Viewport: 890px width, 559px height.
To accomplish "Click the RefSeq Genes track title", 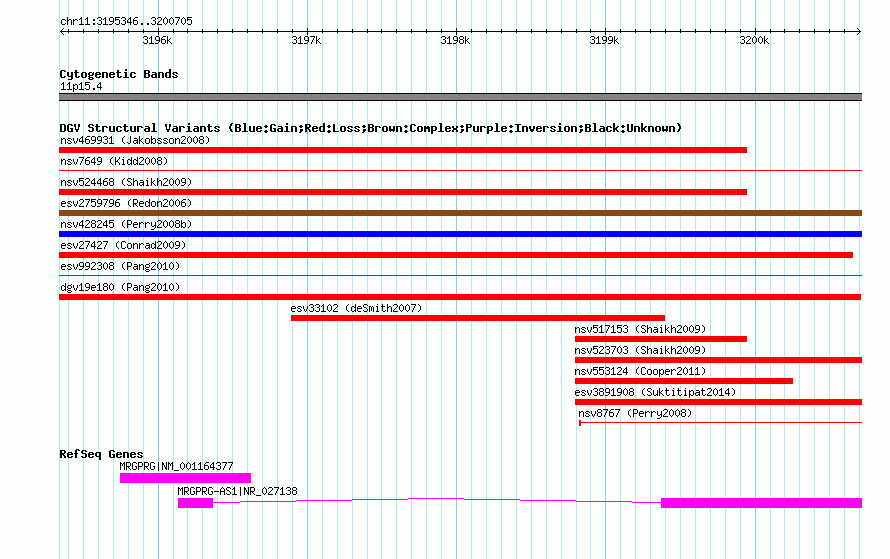I will point(101,454).
